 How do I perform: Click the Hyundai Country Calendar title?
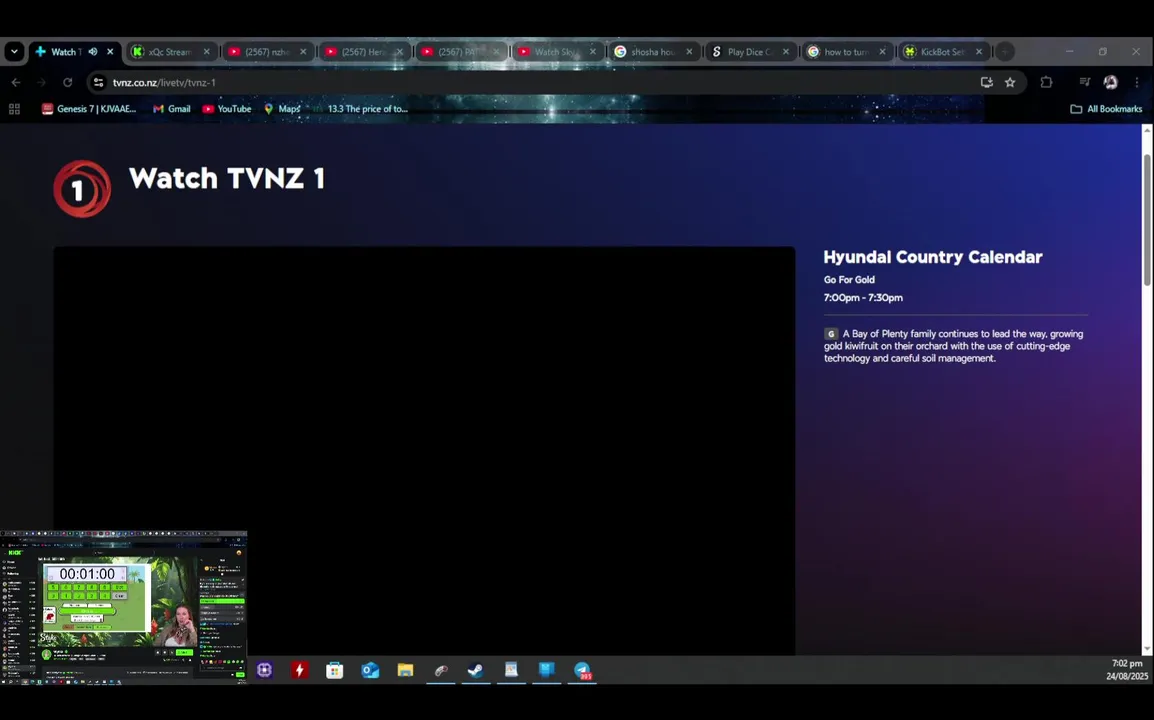[932, 257]
